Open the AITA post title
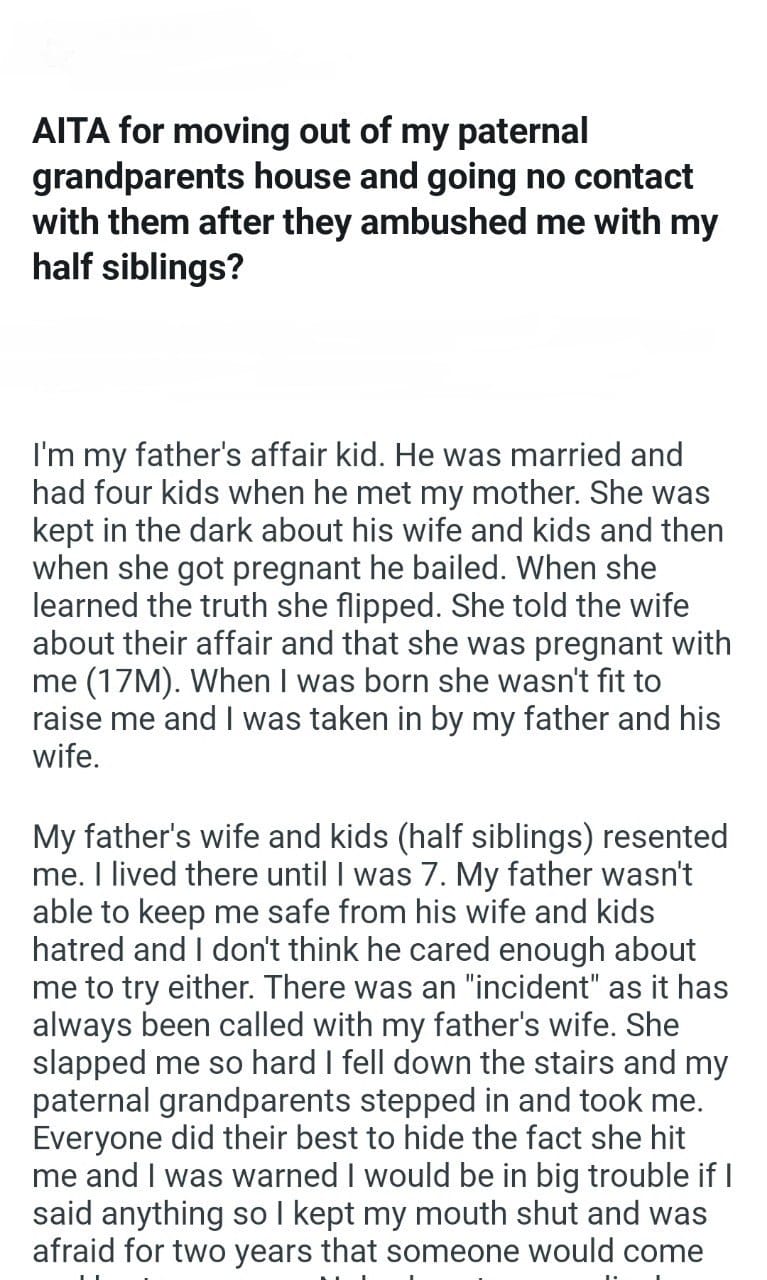This screenshot has height=1280, width=767. [375, 199]
